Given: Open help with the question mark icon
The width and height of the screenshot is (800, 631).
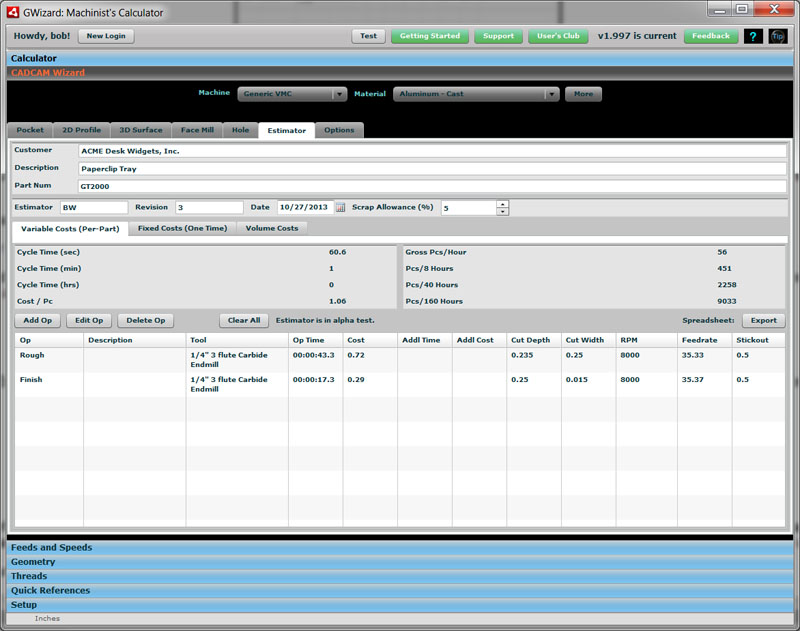Looking at the screenshot, I should coord(753,35).
